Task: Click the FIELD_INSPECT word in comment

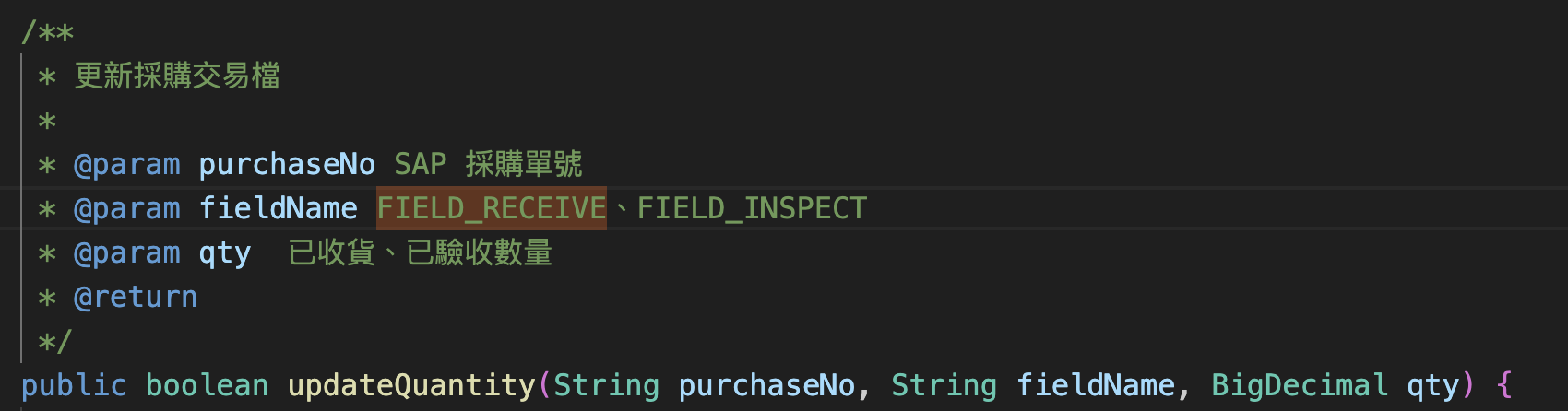Action: click(752, 208)
